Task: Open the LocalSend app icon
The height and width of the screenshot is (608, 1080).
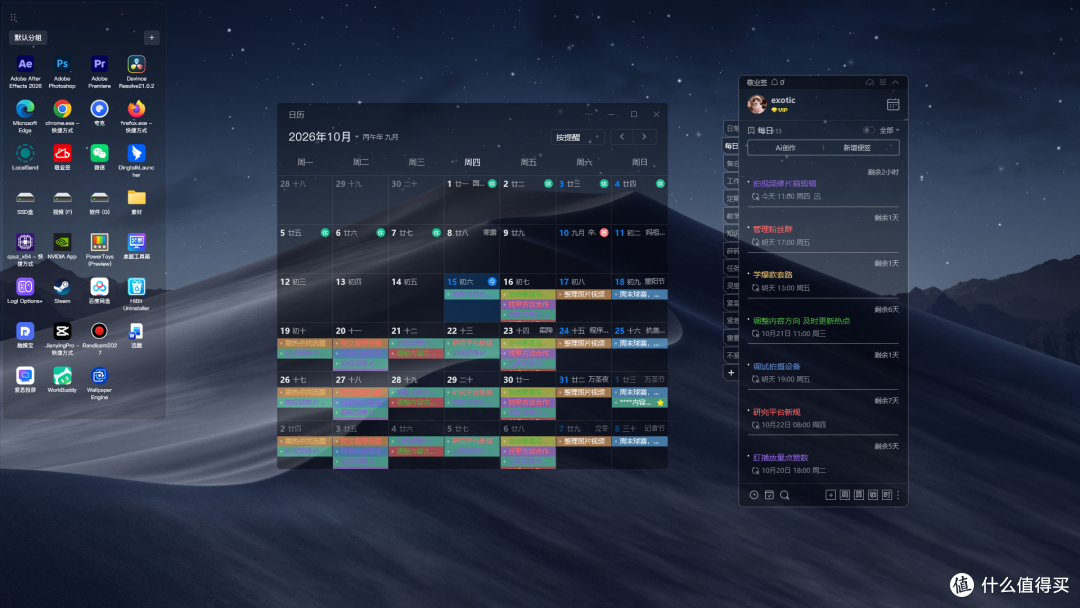Action: (25, 153)
